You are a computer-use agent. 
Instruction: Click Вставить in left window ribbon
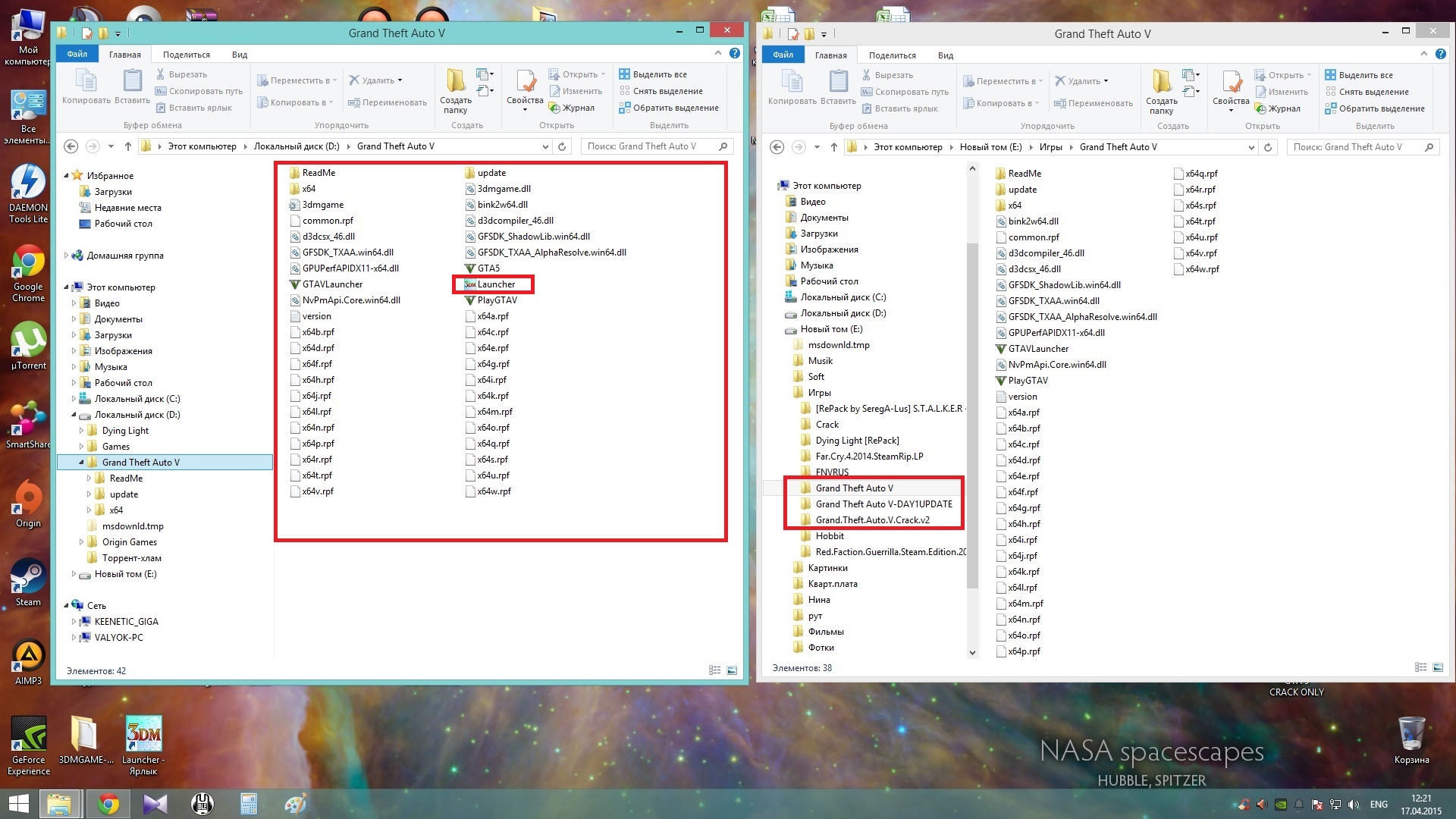pos(132,87)
